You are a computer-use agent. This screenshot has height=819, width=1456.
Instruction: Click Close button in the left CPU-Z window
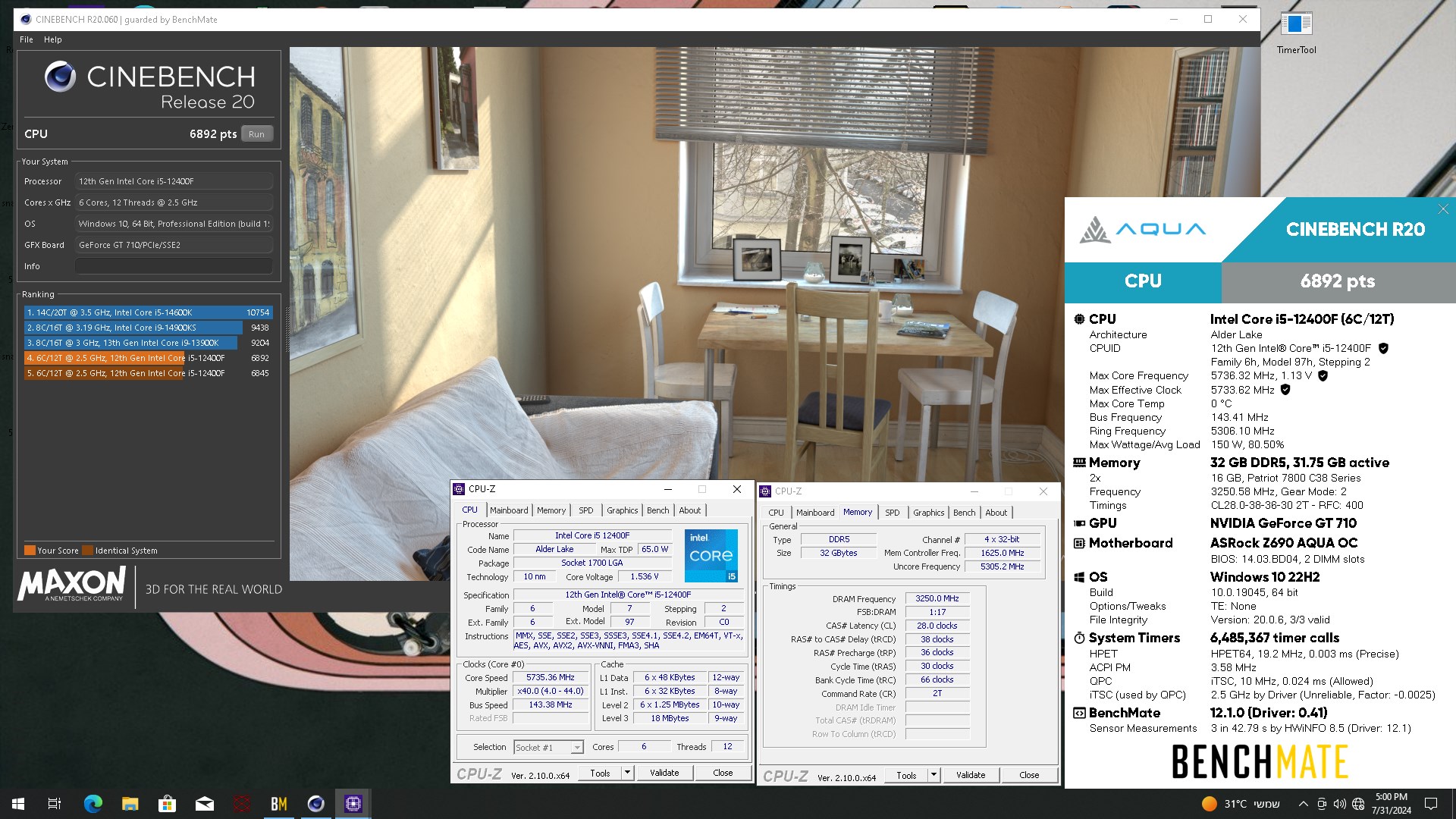(723, 773)
